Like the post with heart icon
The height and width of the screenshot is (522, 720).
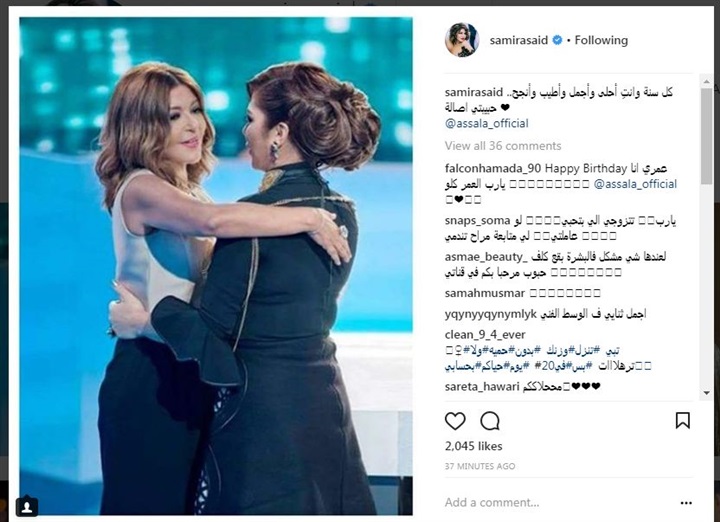[455, 421]
